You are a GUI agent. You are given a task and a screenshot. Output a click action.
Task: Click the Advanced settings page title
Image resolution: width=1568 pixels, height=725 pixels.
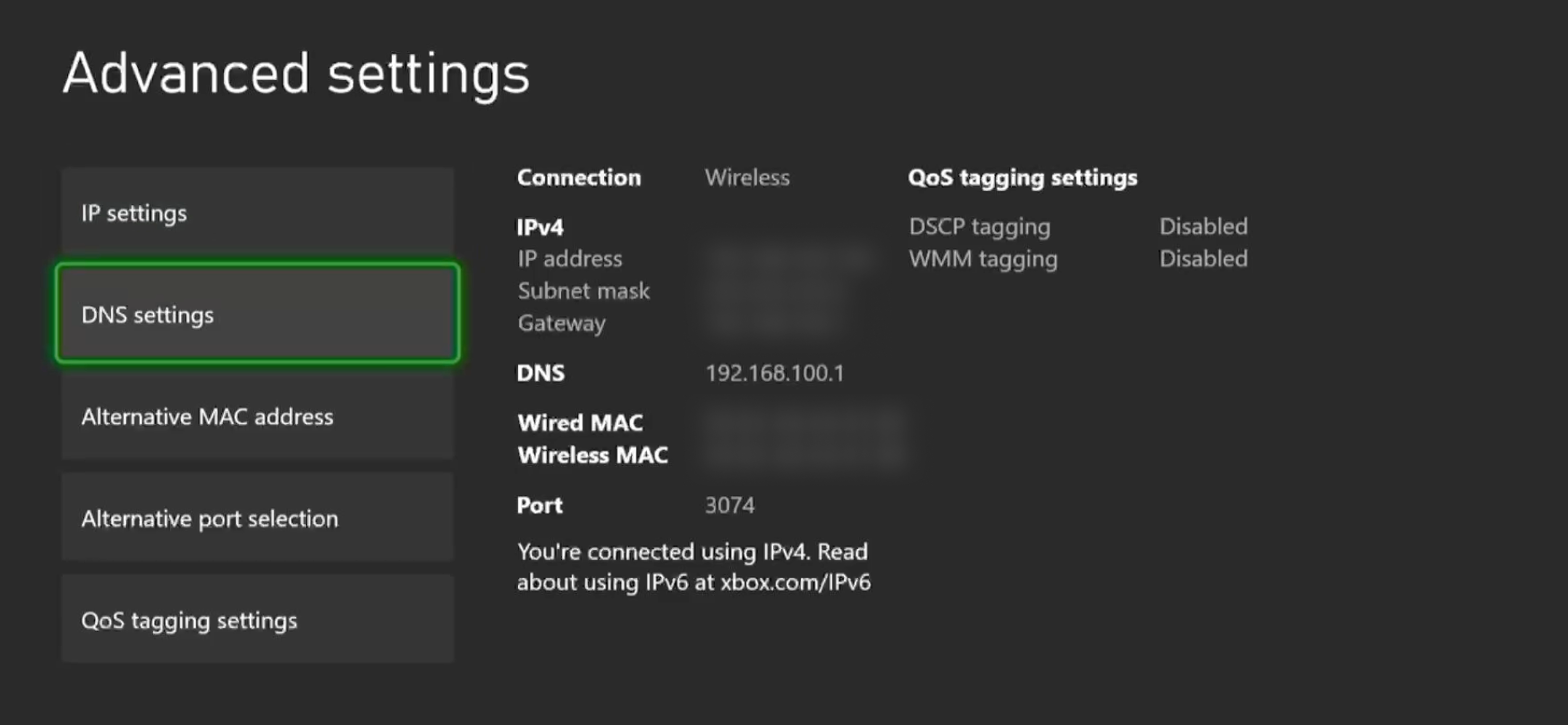(x=296, y=73)
